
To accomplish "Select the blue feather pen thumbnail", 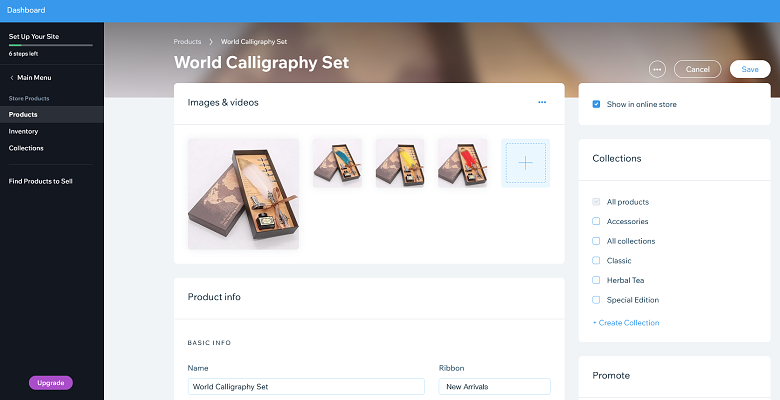I will click(x=337, y=163).
